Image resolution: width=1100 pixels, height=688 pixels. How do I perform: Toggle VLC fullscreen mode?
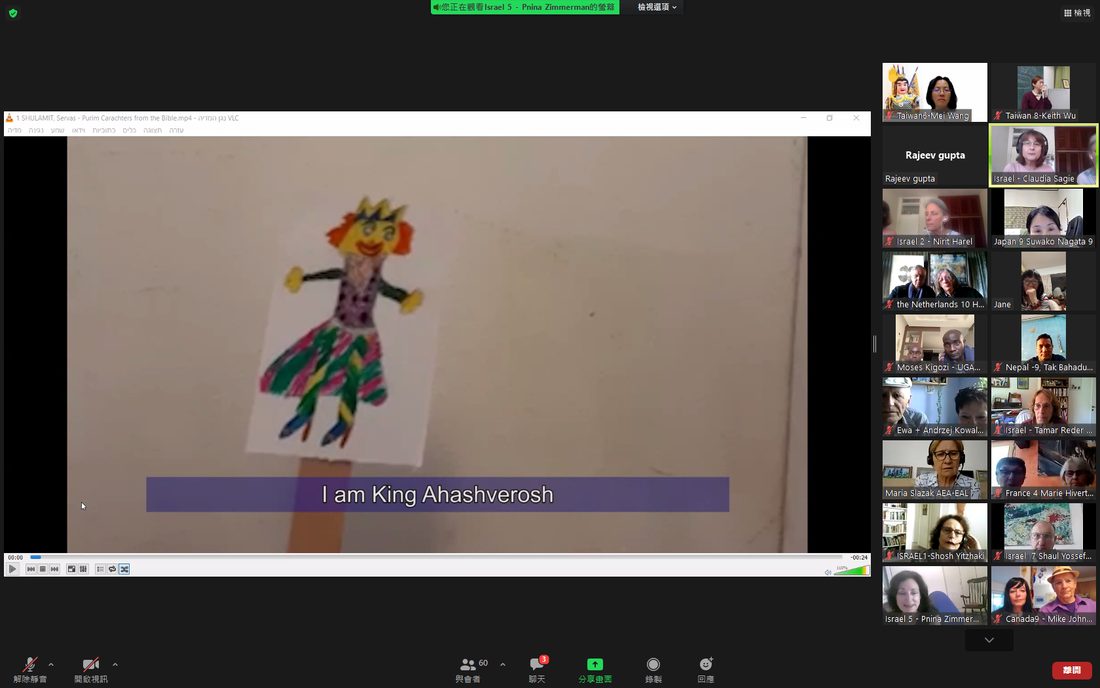[72, 569]
